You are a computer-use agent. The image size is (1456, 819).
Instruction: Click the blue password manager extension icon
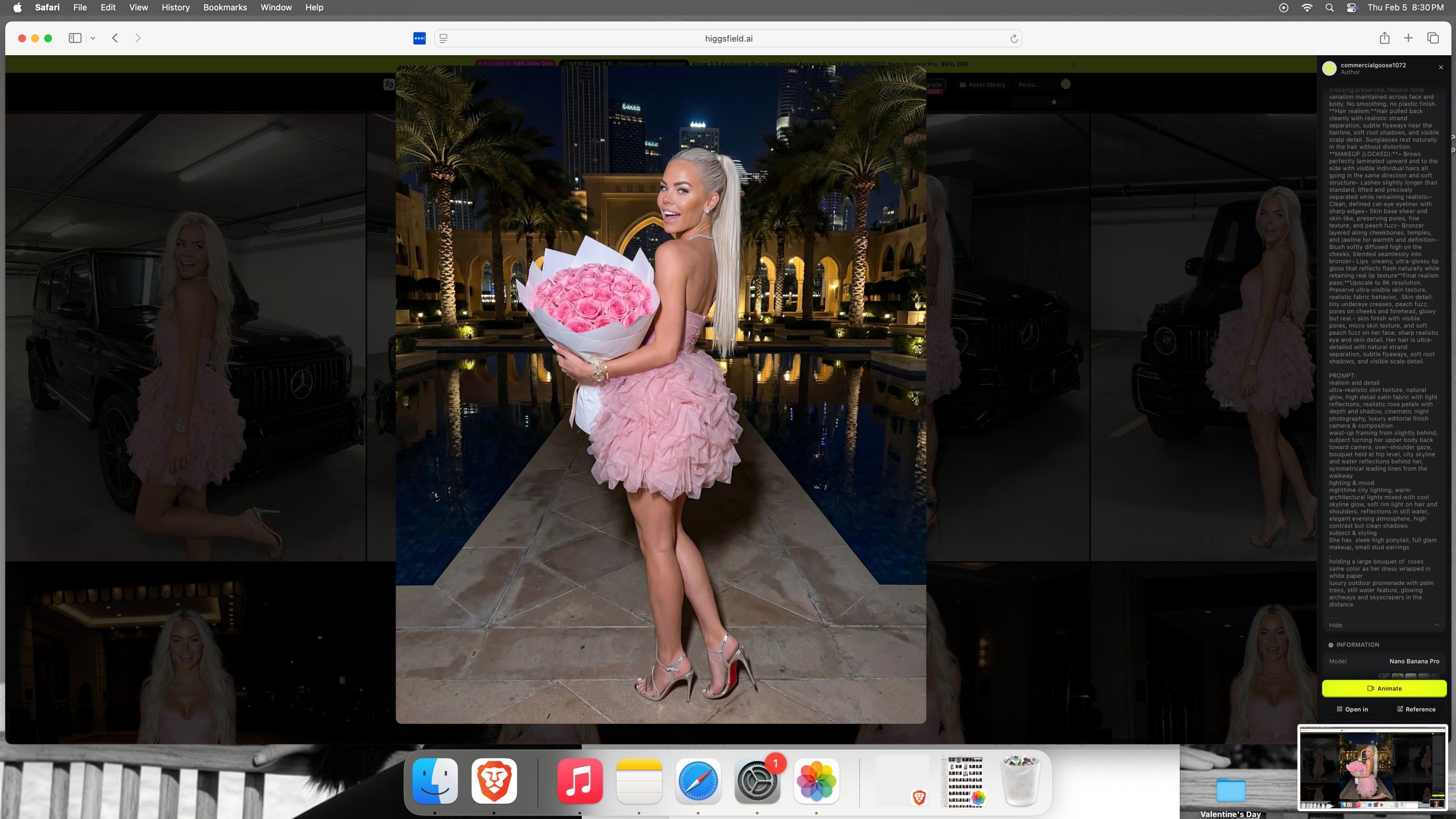click(419, 39)
